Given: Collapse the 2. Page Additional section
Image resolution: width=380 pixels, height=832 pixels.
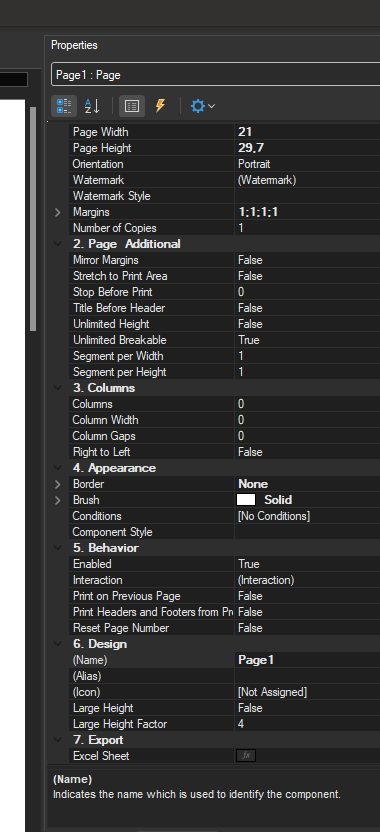Looking at the screenshot, I should coord(58,244).
